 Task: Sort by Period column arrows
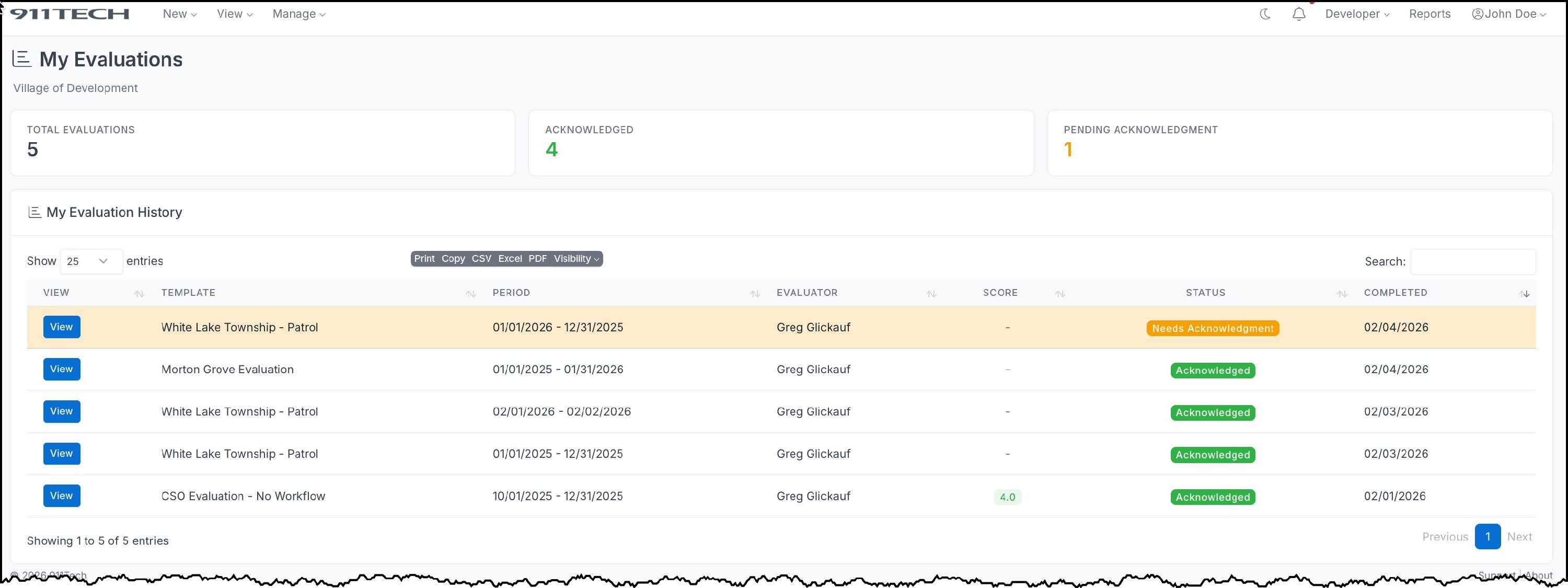tap(755, 293)
